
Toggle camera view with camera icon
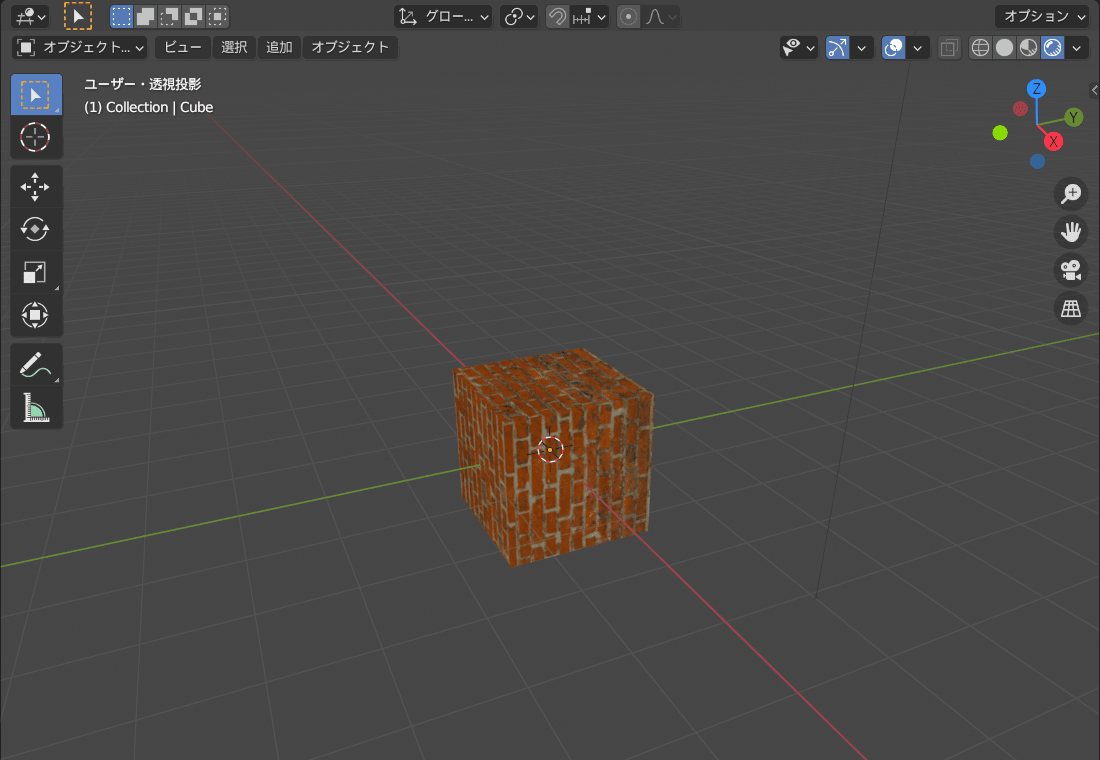(x=1071, y=269)
